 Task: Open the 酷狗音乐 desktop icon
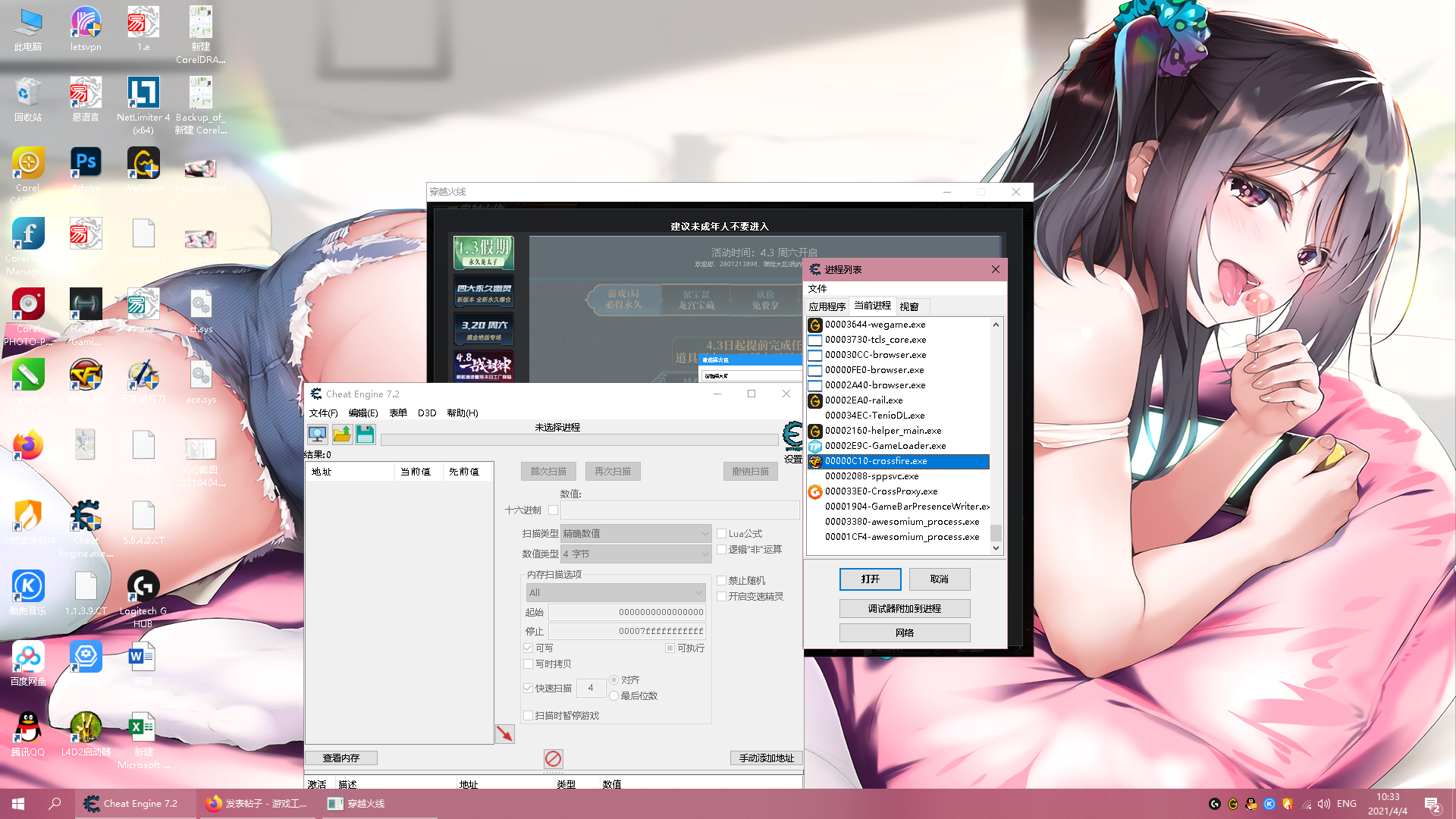coord(28,593)
